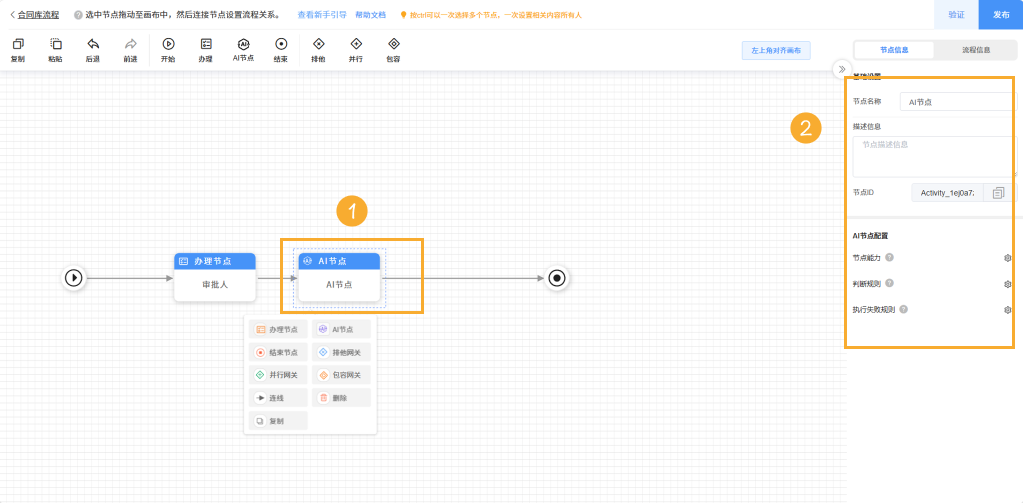Click the gear icon for 节点能力
Image resolution: width=1023 pixels, height=503 pixels.
click(x=1007, y=258)
